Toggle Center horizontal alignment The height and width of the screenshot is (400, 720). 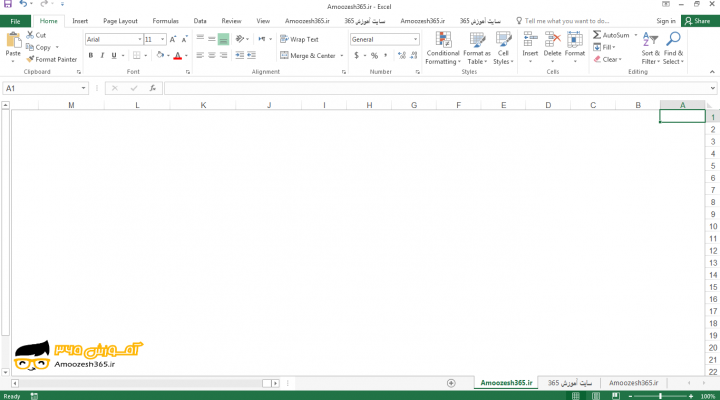[x=212, y=55]
